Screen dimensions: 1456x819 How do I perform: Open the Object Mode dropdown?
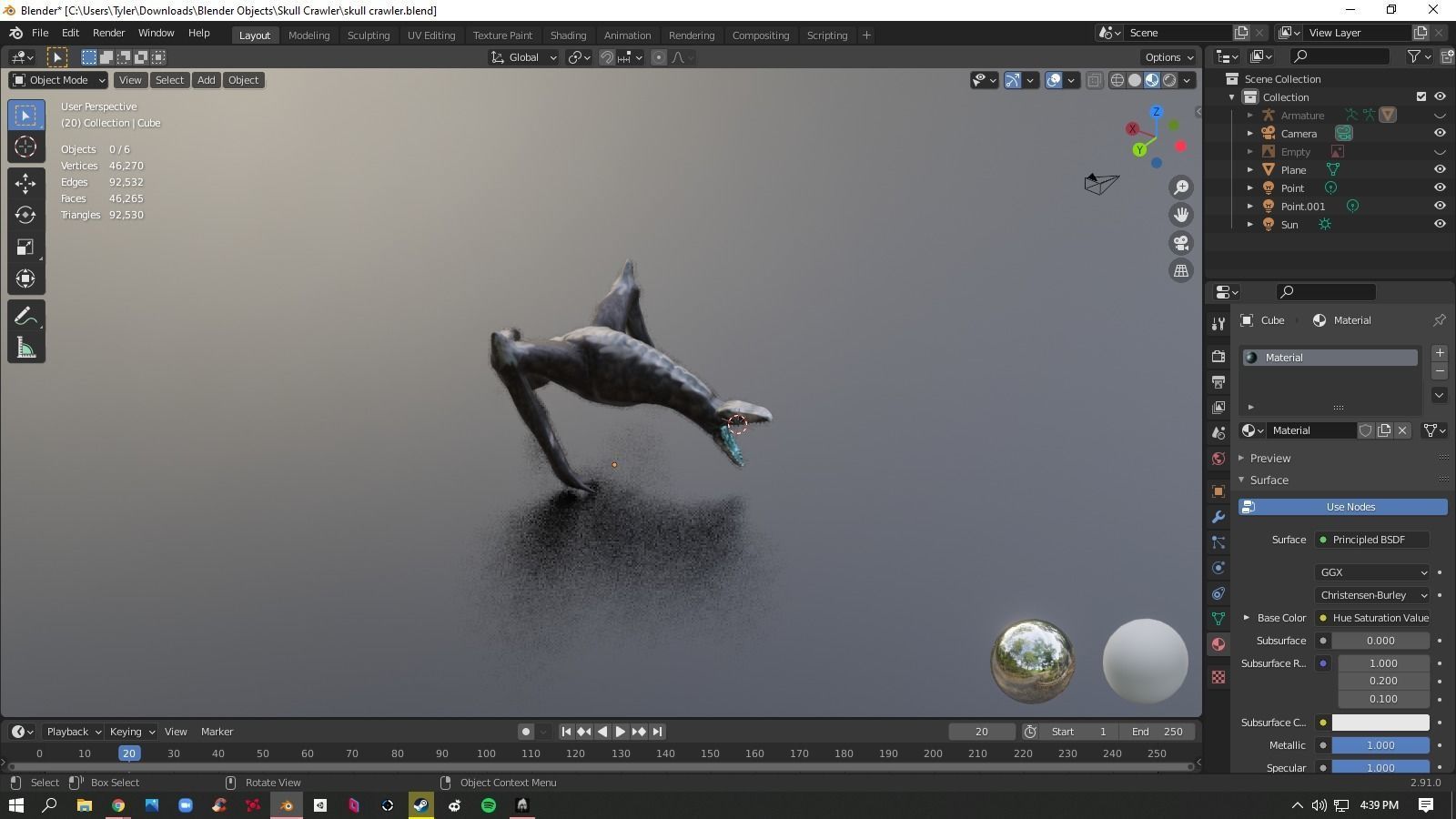[x=58, y=80]
